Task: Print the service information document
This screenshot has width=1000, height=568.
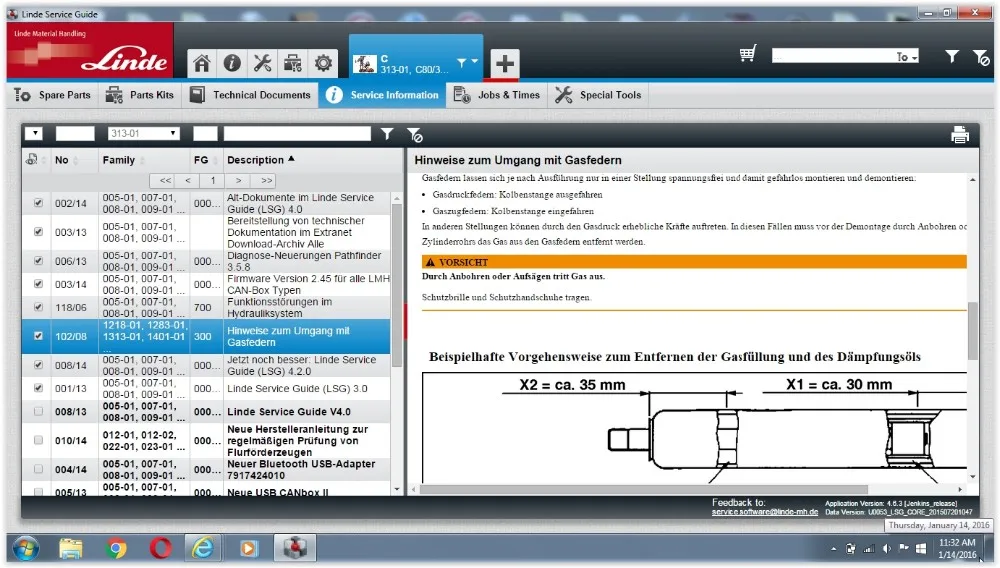Action: (x=960, y=135)
